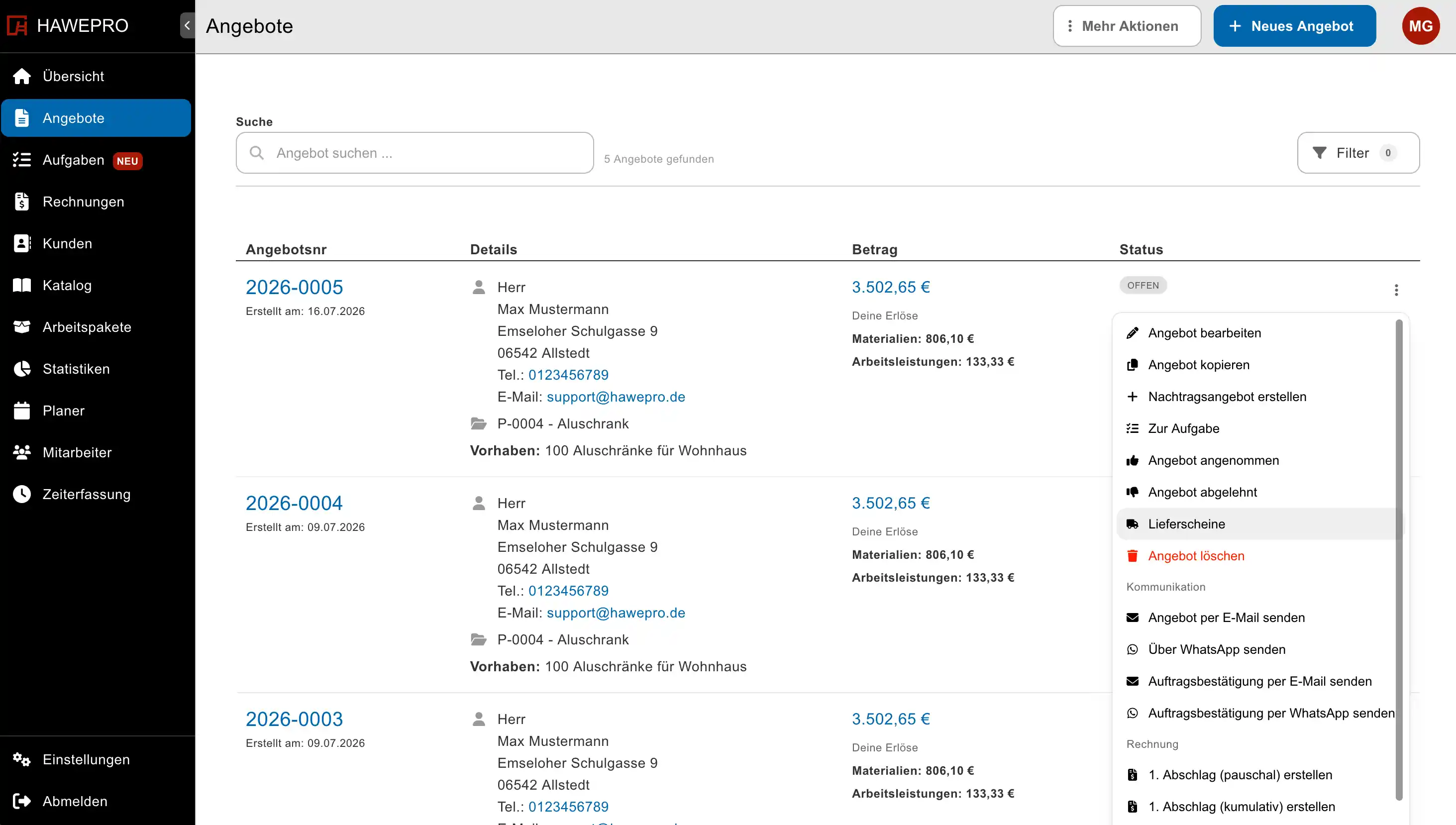Open Arbeitspakete in the sidebar

pos(96,327)
